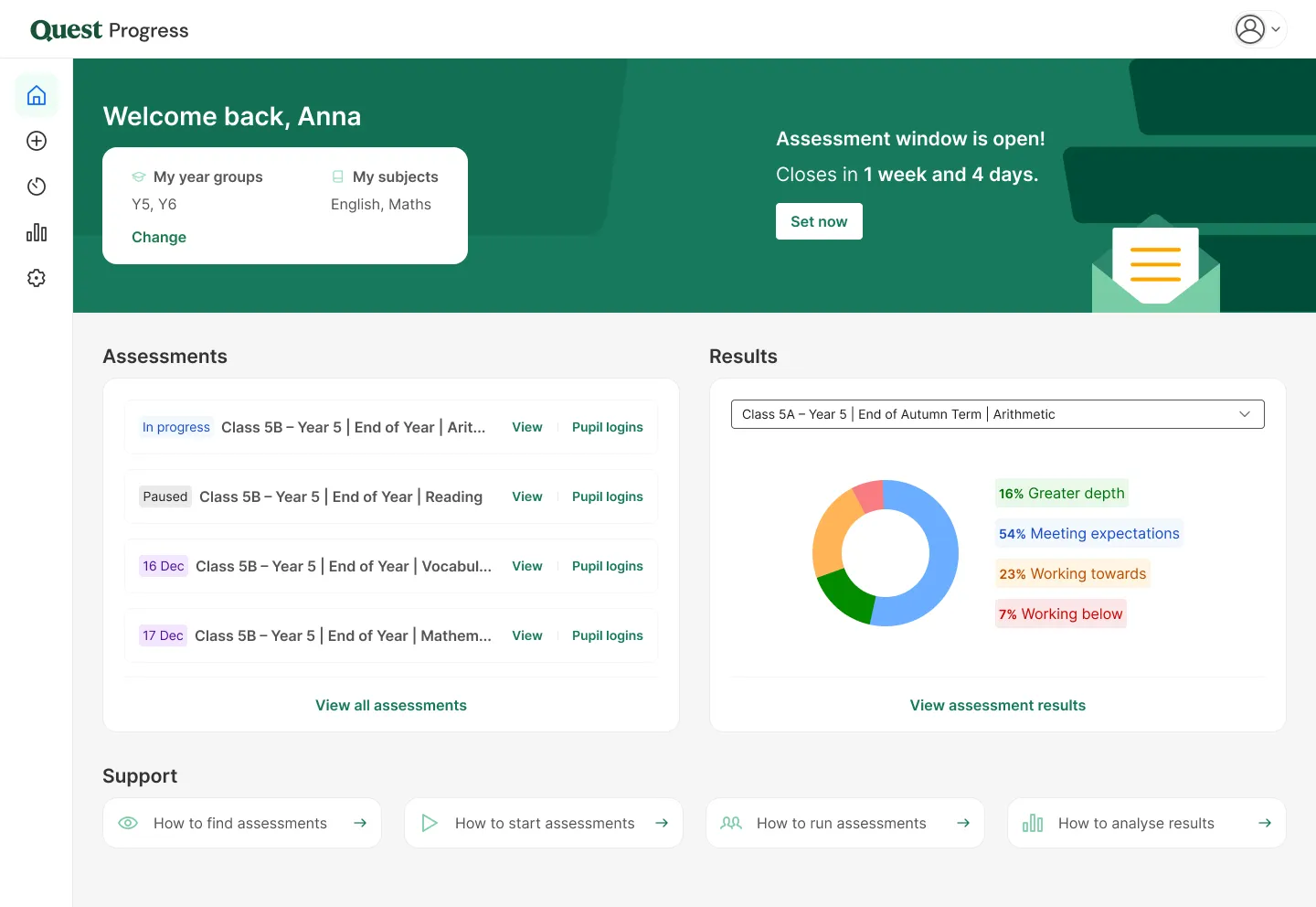View the in-progress Arithmetic assessment
The width and height of the screenshot is (1316, 907).
point(527,427)
